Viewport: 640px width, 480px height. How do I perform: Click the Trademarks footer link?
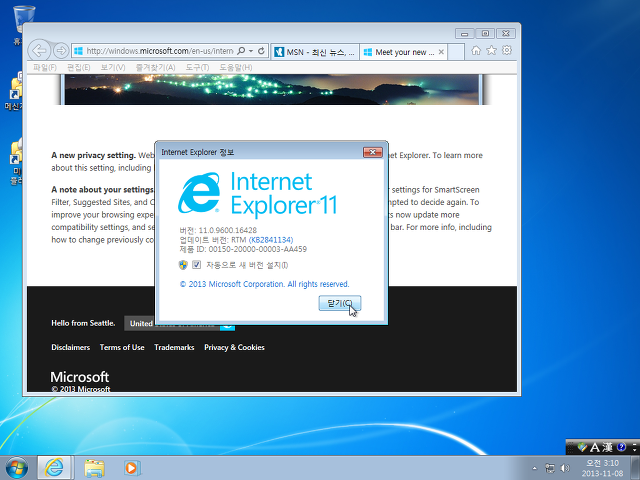[x=174, y=347]
